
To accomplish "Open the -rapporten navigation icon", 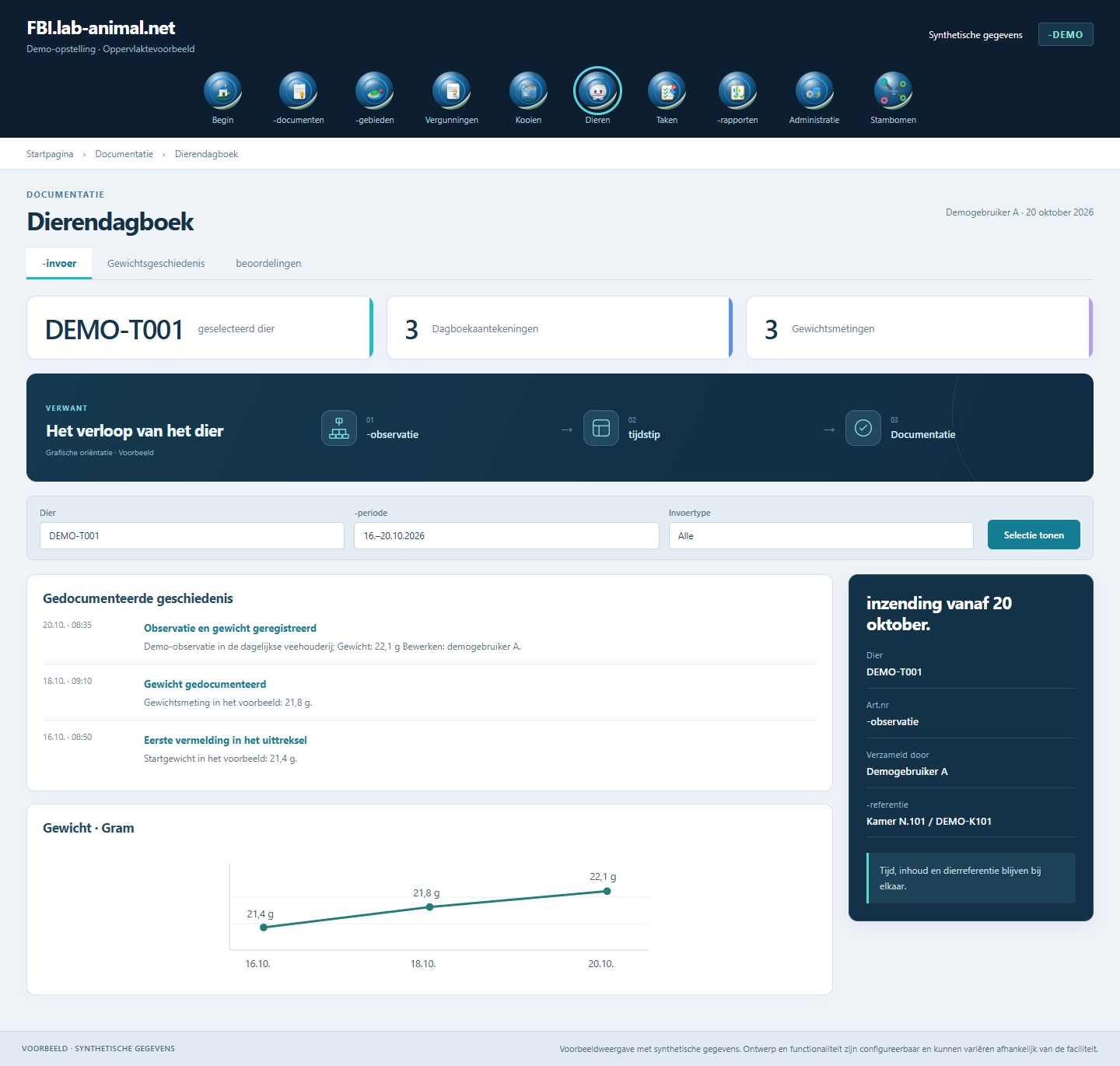I will 737,91.
